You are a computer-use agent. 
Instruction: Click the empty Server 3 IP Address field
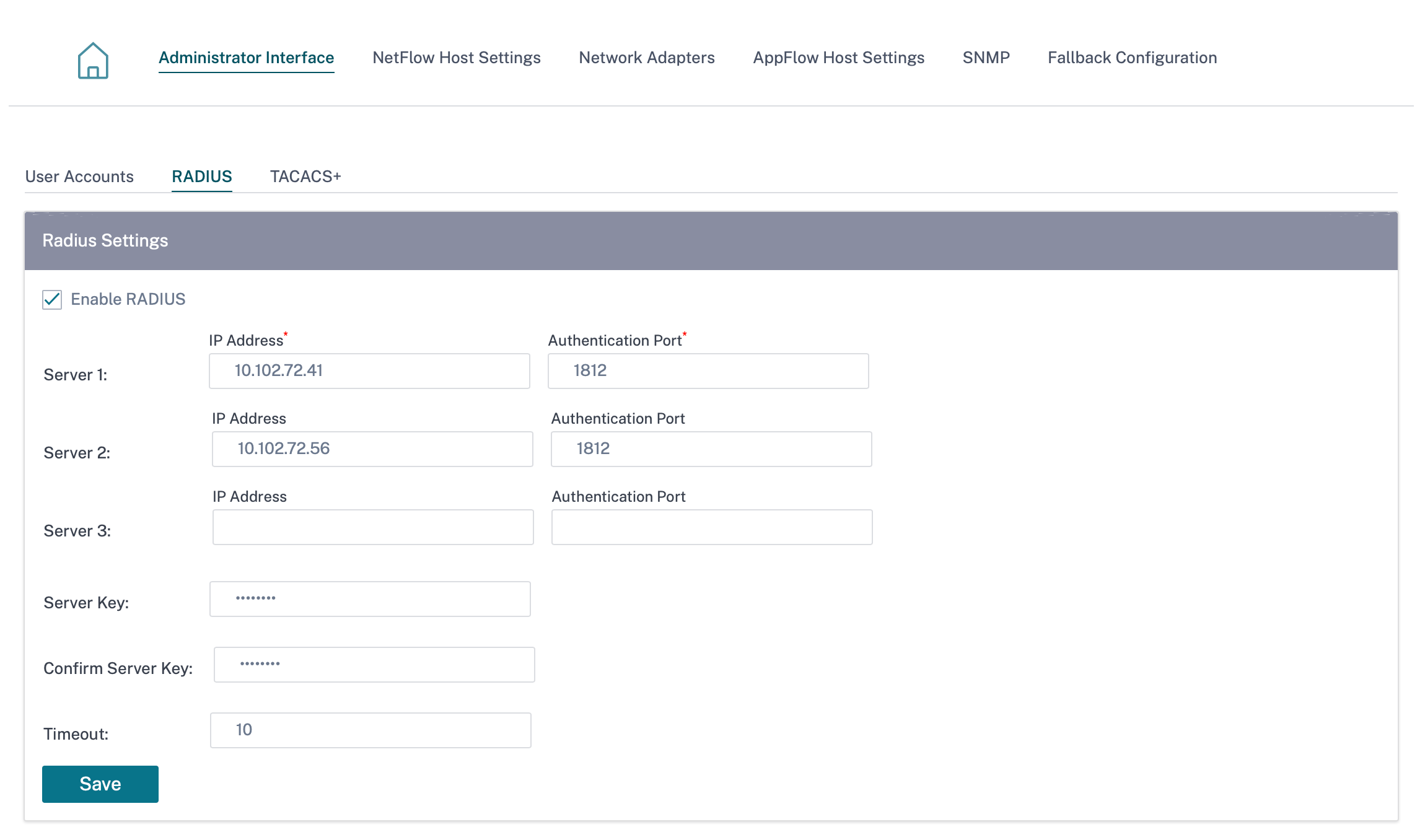click(x=373, y=527)
